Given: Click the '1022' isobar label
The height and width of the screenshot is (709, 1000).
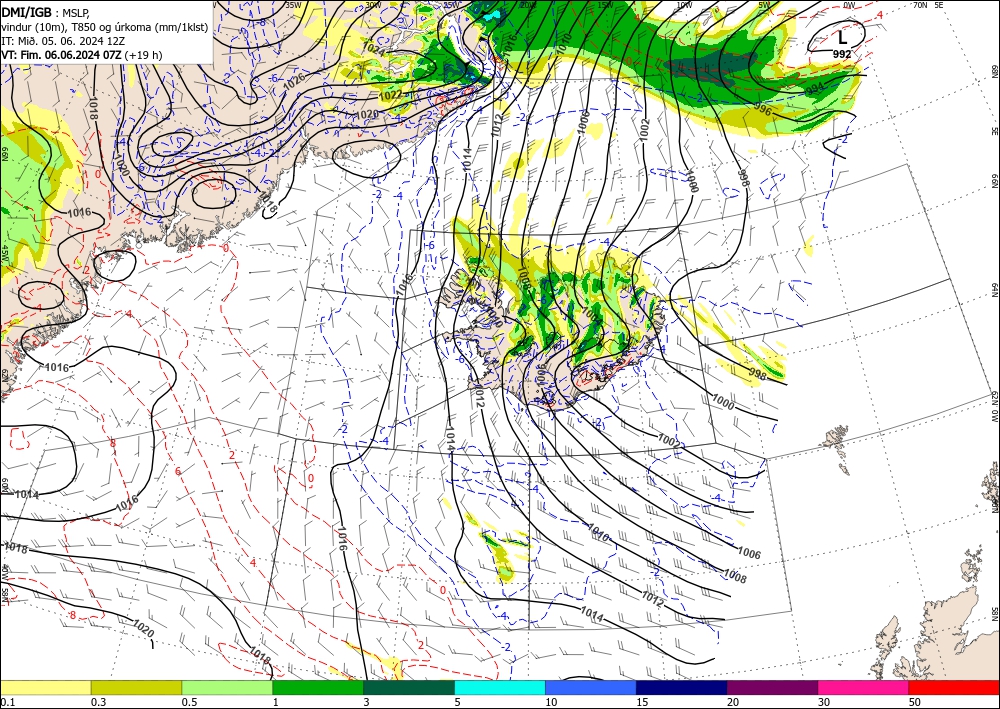Looking at the screenshot, I should (390, 95).
